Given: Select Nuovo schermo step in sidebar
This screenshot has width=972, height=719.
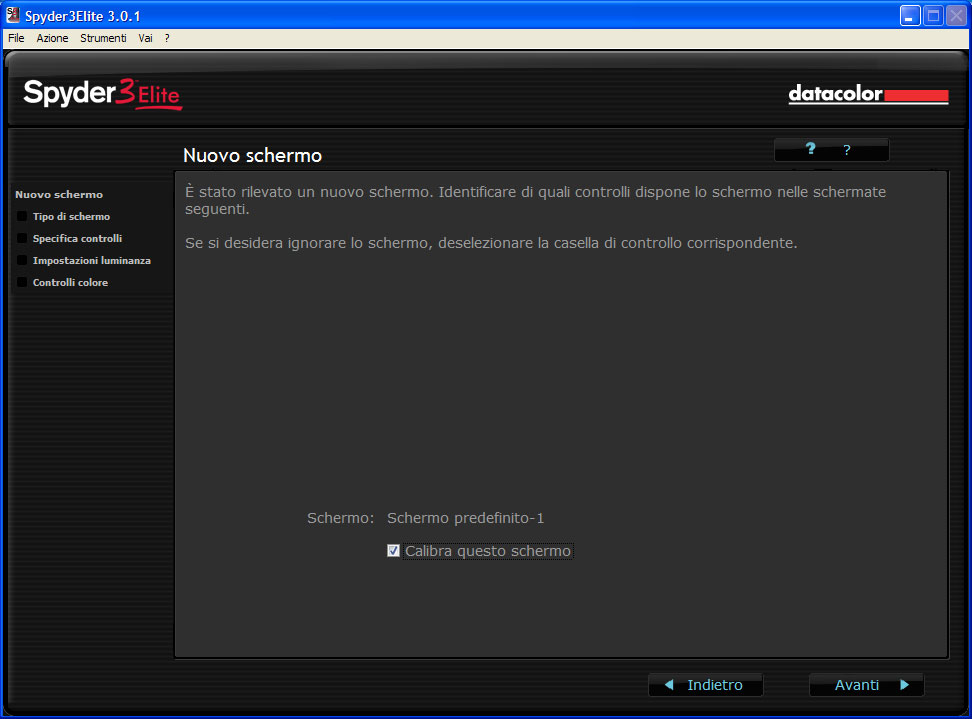Looking at the screenshot, I should [x=59, y=195].
